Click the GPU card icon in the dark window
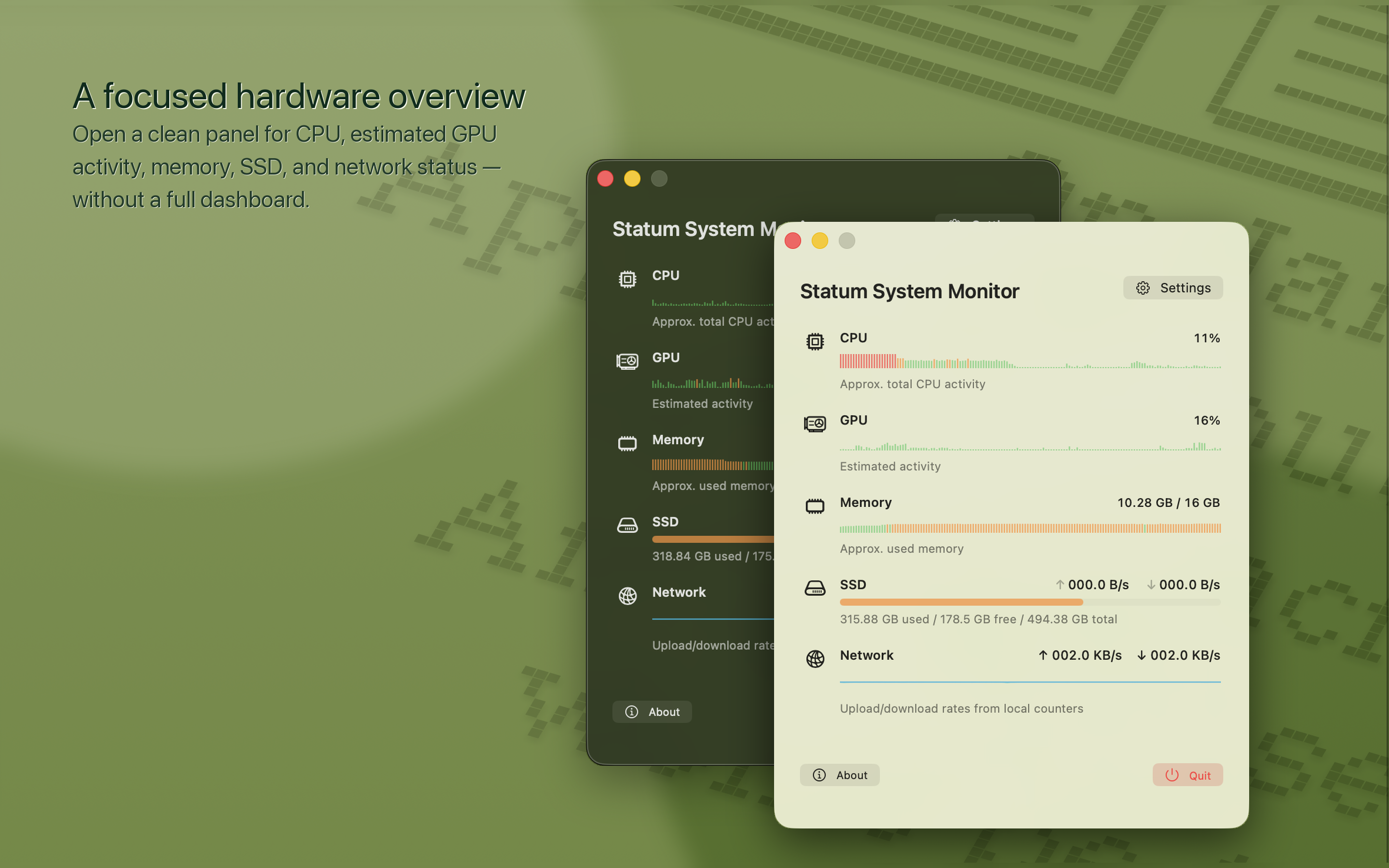The height and width of the screenshot is (868, 1389). point(627,361)
